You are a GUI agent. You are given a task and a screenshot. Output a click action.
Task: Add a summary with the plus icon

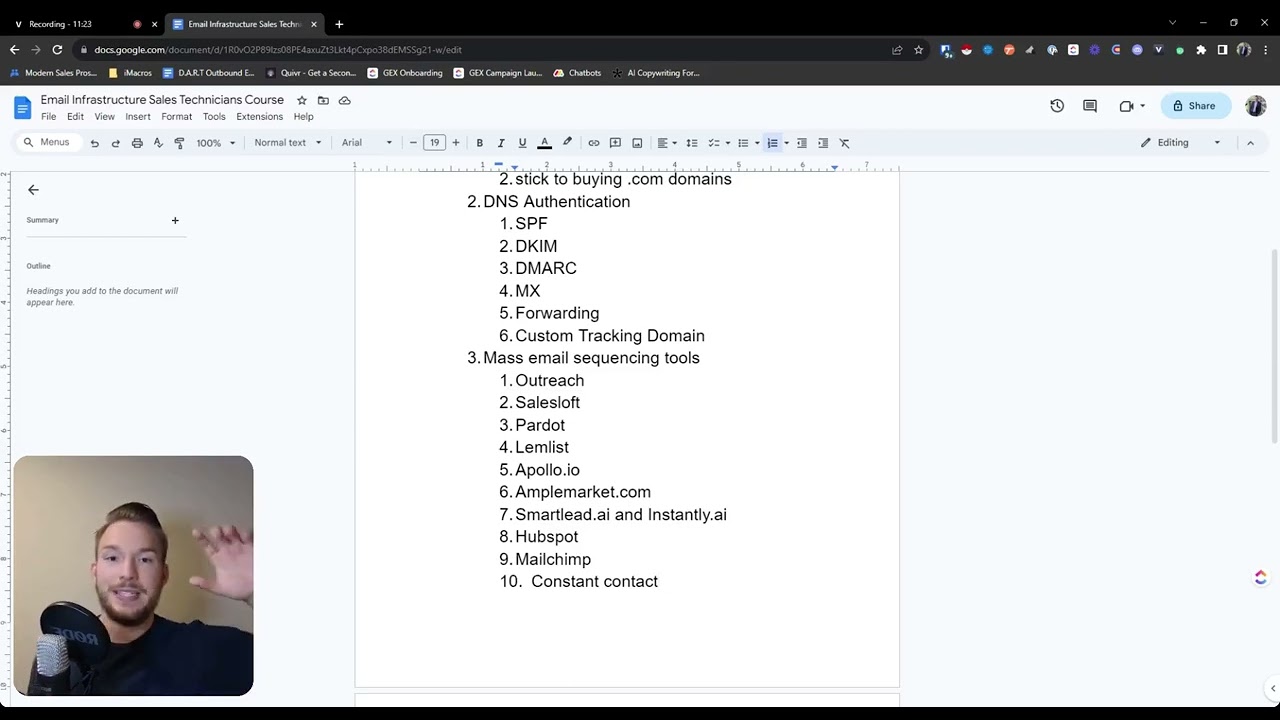coord(175,220)
